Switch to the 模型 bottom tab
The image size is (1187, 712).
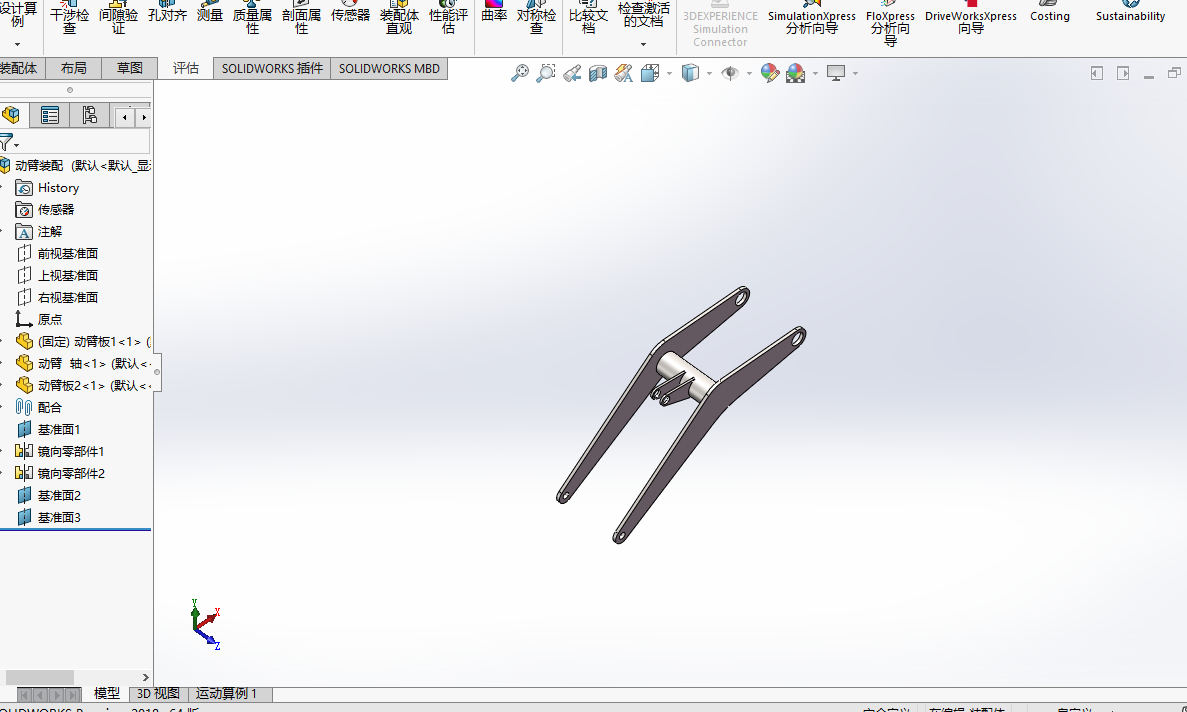point(106,693)
